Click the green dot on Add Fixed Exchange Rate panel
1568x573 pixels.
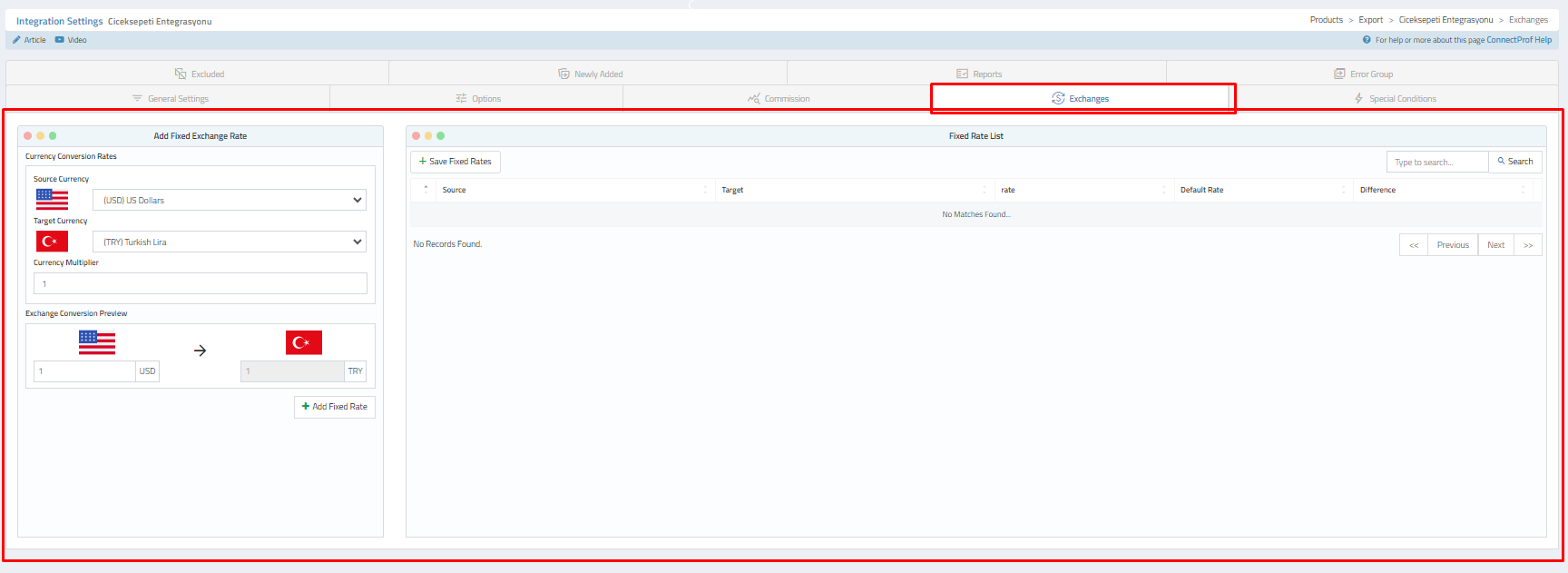[x=53, y=136]
